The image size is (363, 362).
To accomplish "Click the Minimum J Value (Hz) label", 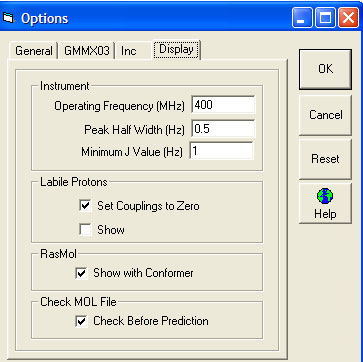I will pyautogui.click(x=132, y=152).
